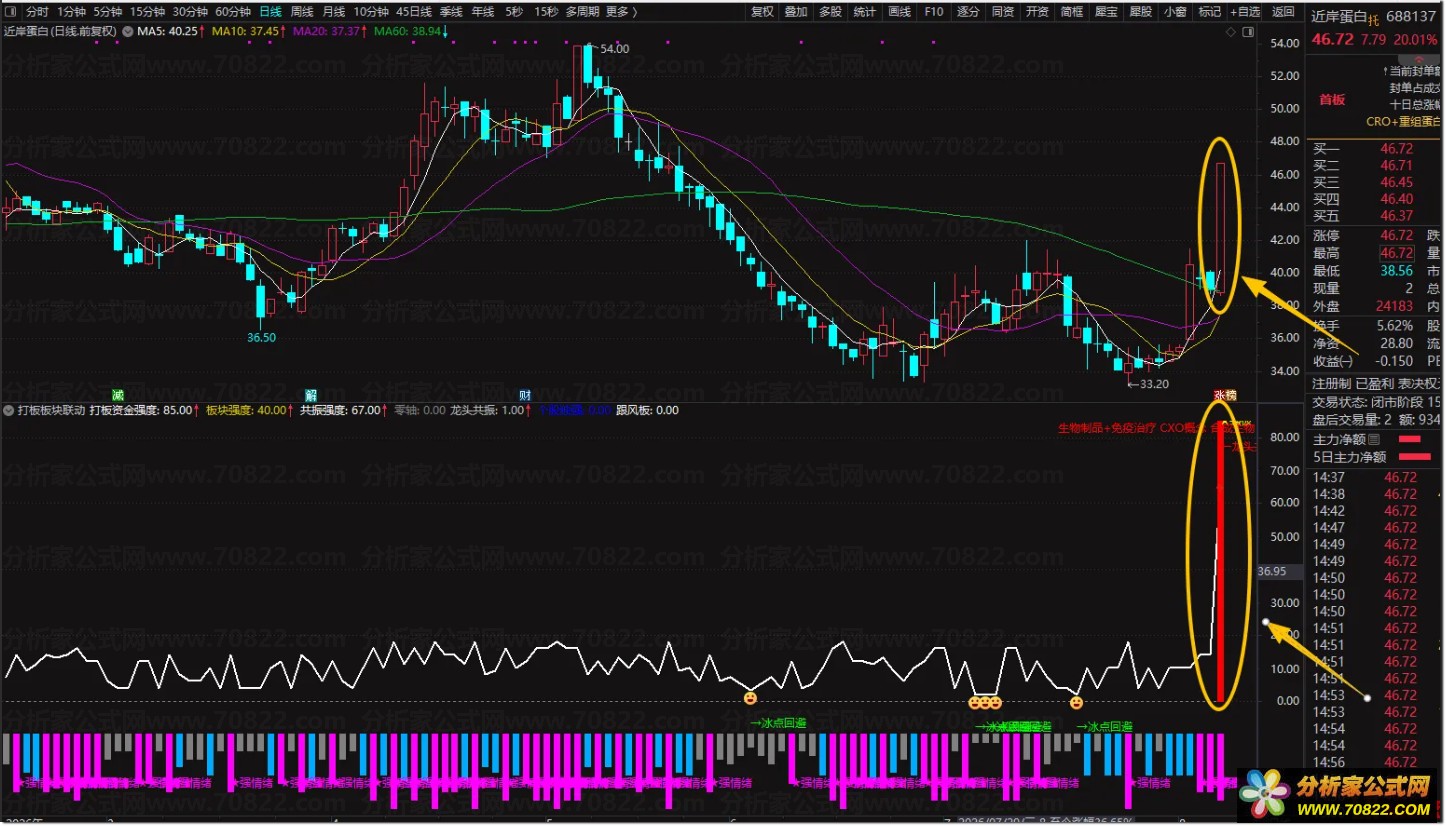This screenshot has height=826, width=1447.
Task: Click the 减 marker on the chart
Action: coord(117,394)
